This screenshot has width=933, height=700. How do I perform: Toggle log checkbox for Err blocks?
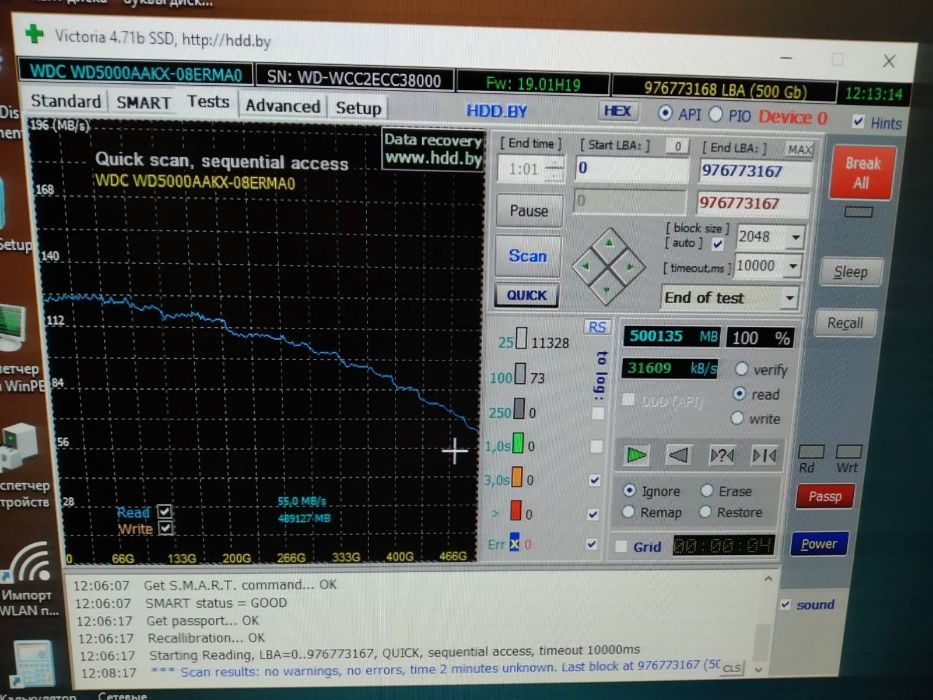[x=591, y=543]
